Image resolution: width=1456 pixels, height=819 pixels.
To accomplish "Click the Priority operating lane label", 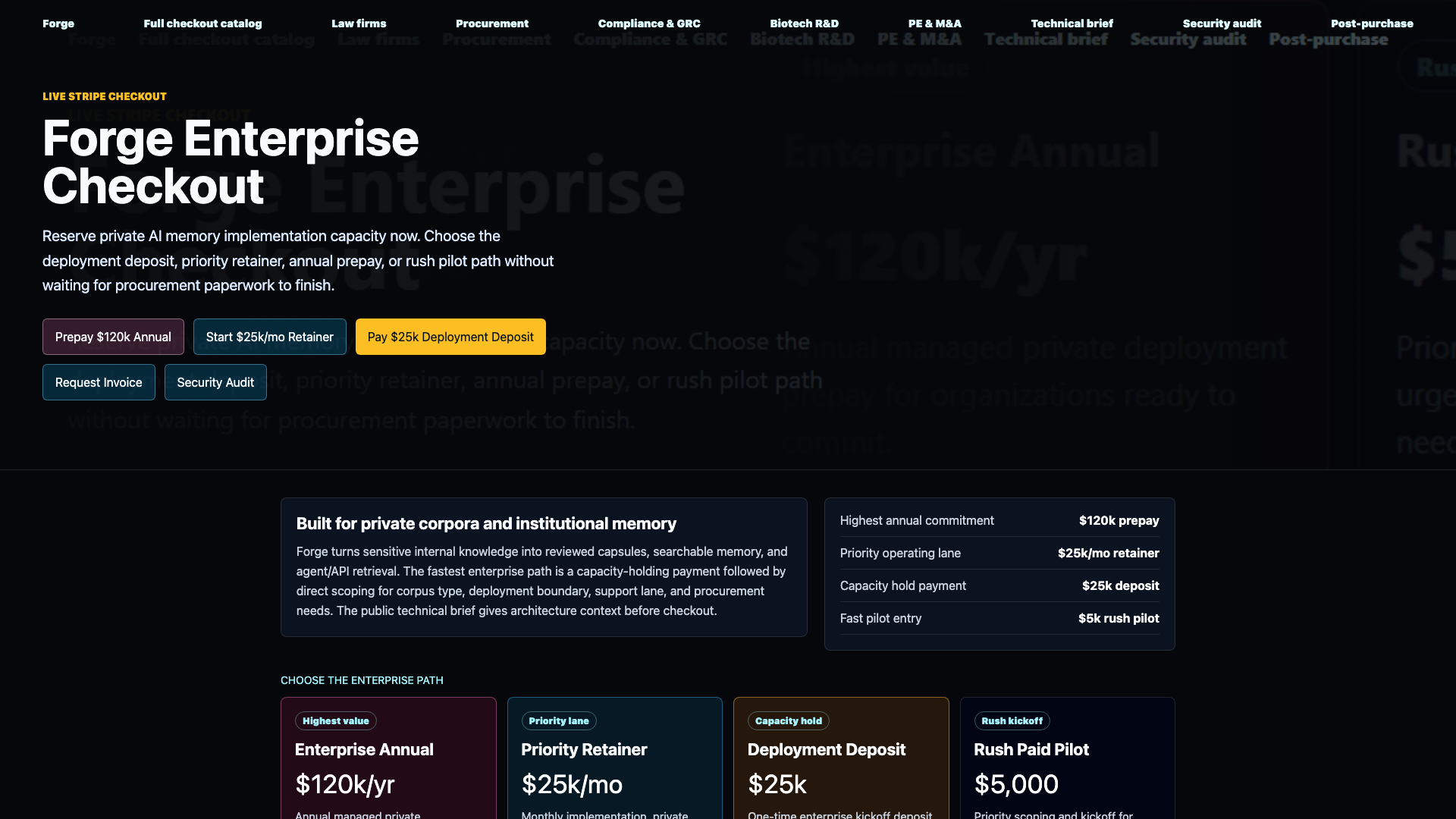I will pos(900,553).
